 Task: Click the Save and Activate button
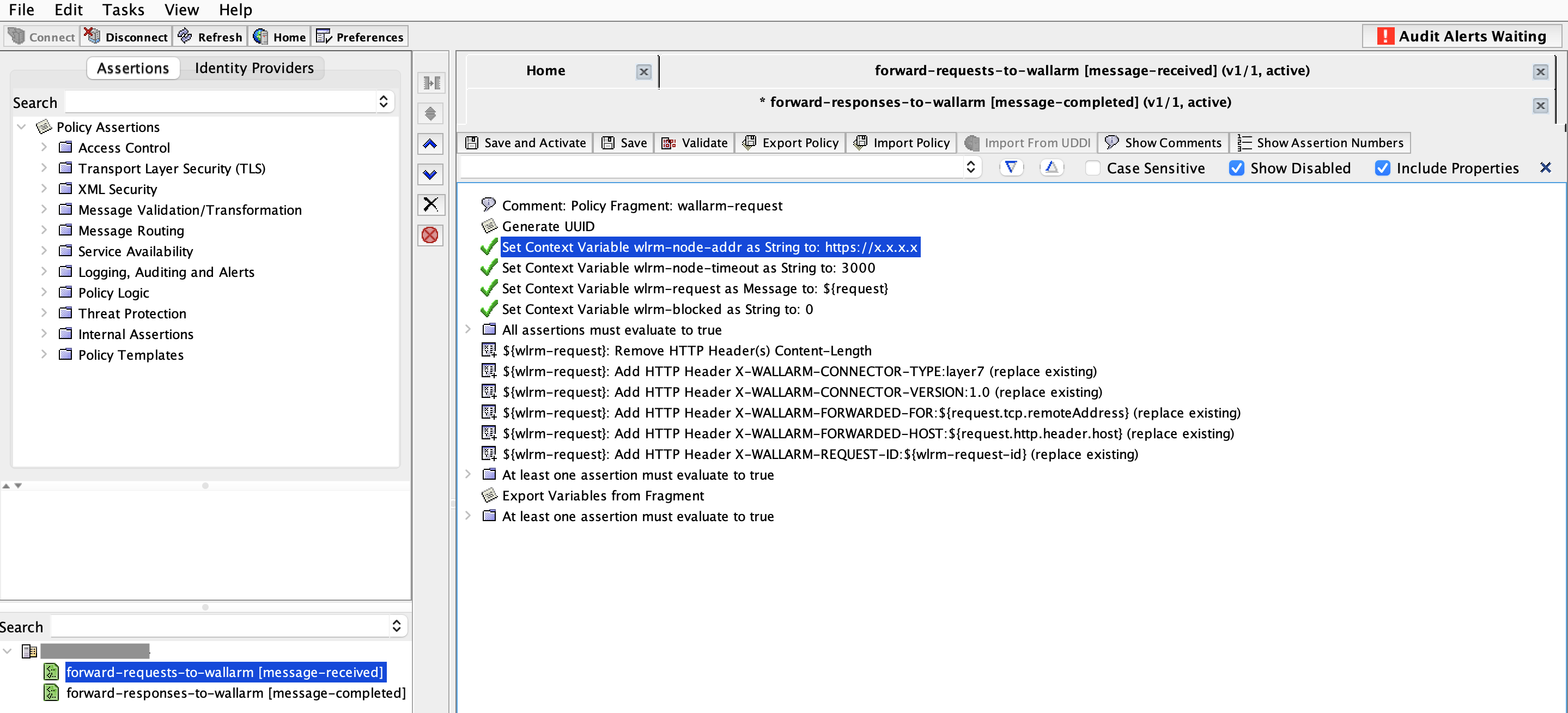coord(525,142)
